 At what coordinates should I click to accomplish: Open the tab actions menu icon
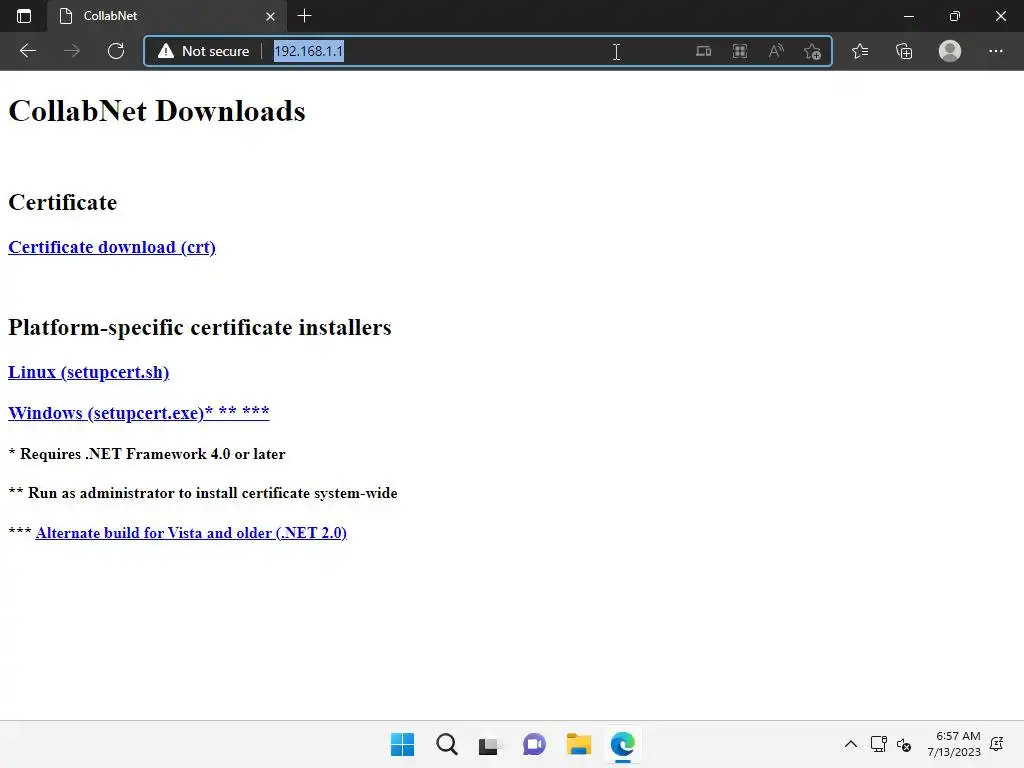[24, 16]
